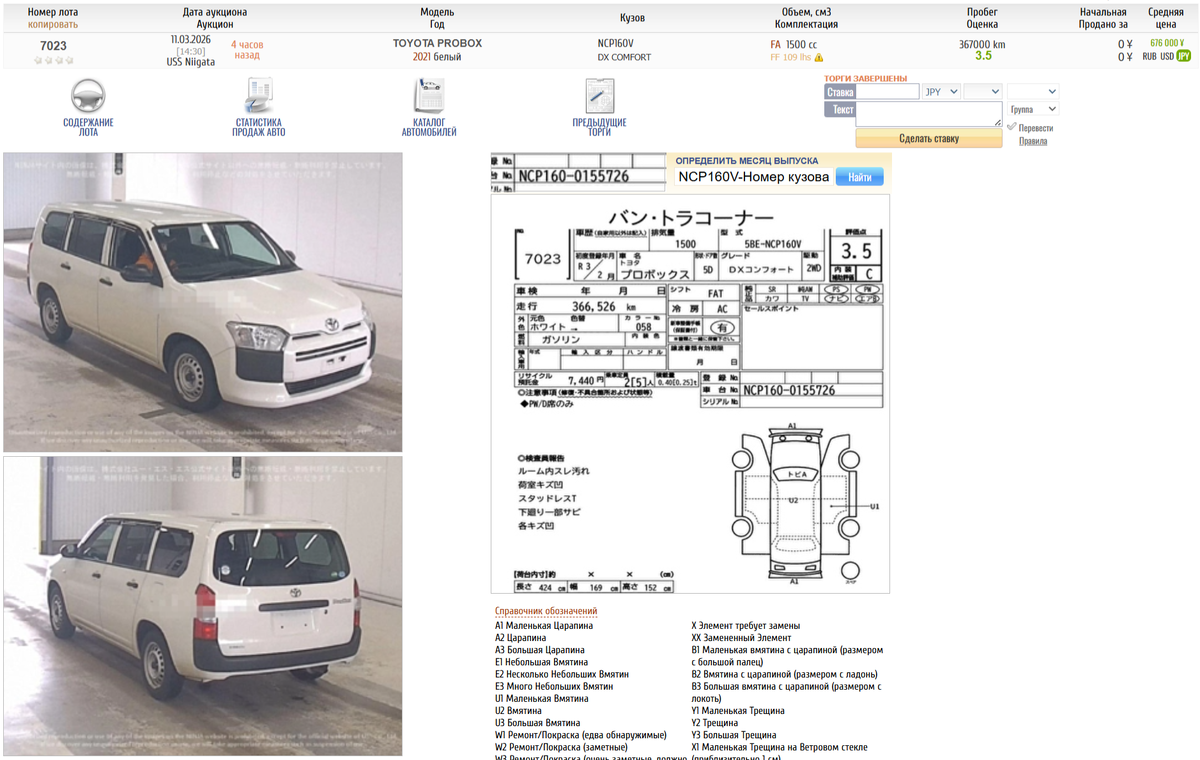Screen dimensions: 1200x760
Task: Click the checkmark icon beside Перевести
Action: pyautogui.click(x=1012, y=127)
